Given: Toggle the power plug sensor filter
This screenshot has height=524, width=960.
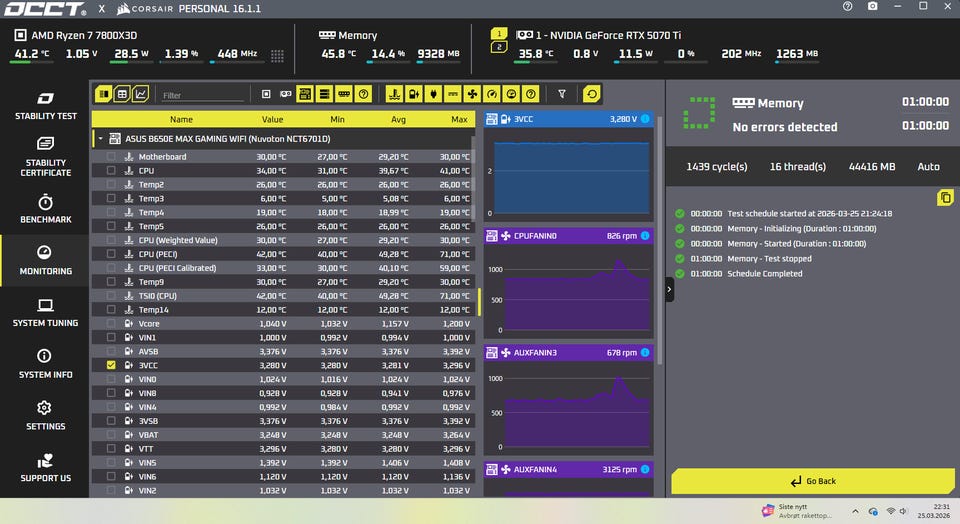Looking at the screenshot, I should pos(433,94).
